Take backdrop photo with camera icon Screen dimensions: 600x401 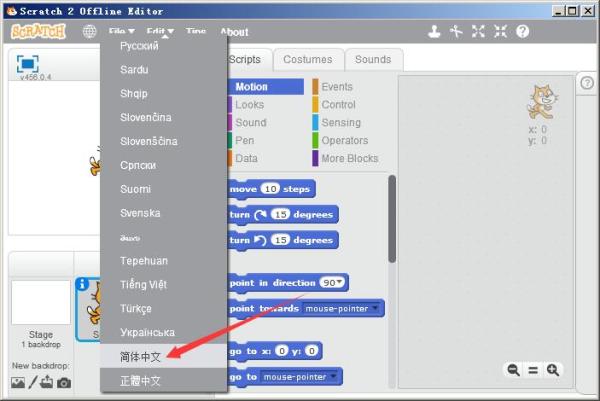64,383
